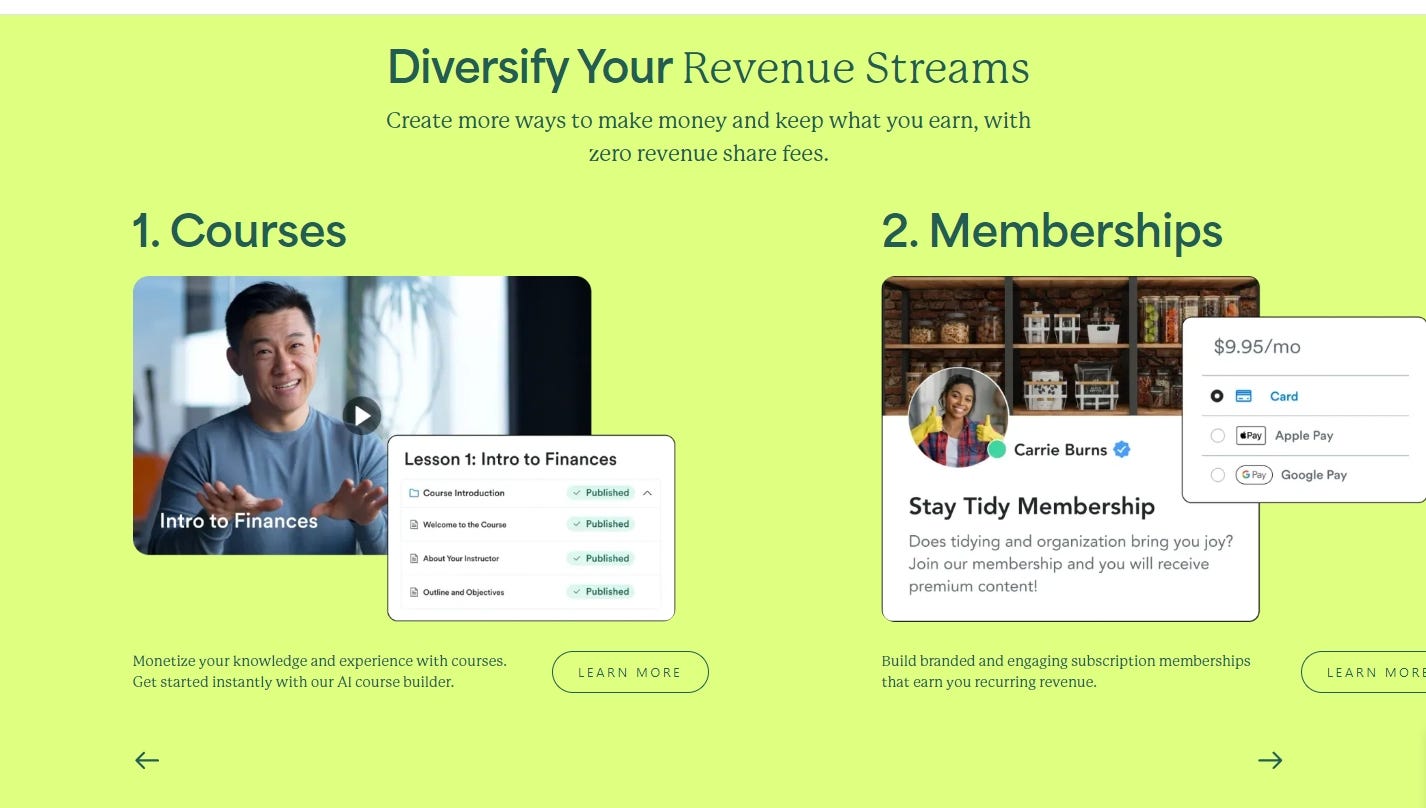Image resolution: width=1426 pixels, height=808 pixels.
Task: Select the Card payment radio button
Action: tap(1217, 396)
